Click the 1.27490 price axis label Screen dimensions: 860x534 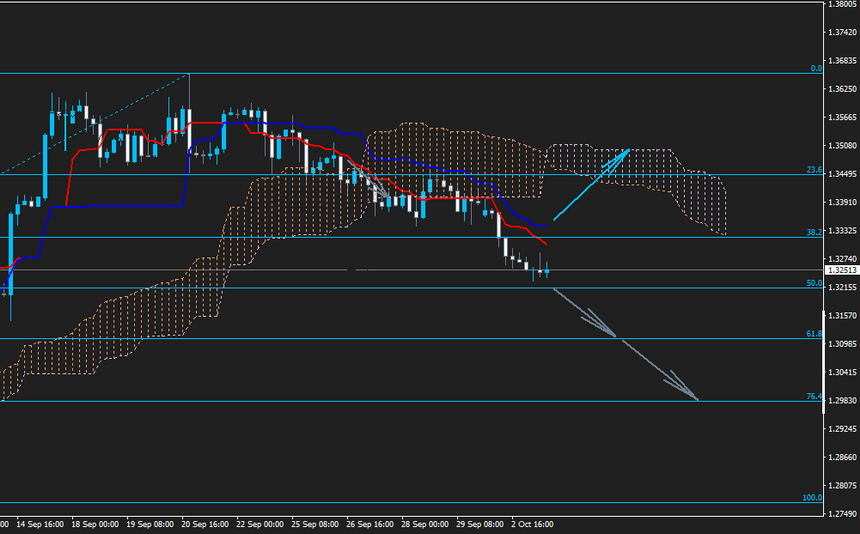842,514
